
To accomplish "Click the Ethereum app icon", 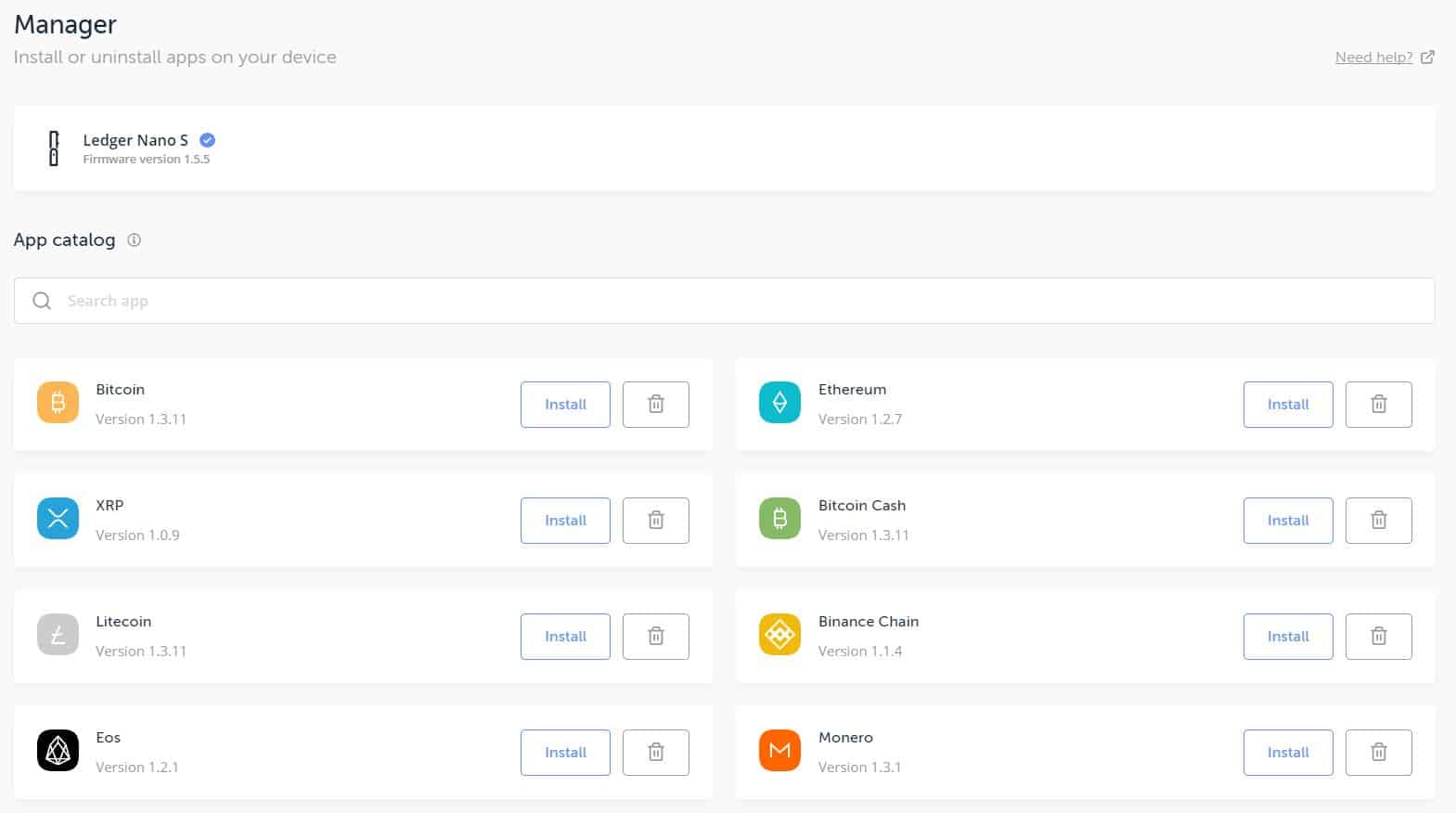I will click(780, 403).
